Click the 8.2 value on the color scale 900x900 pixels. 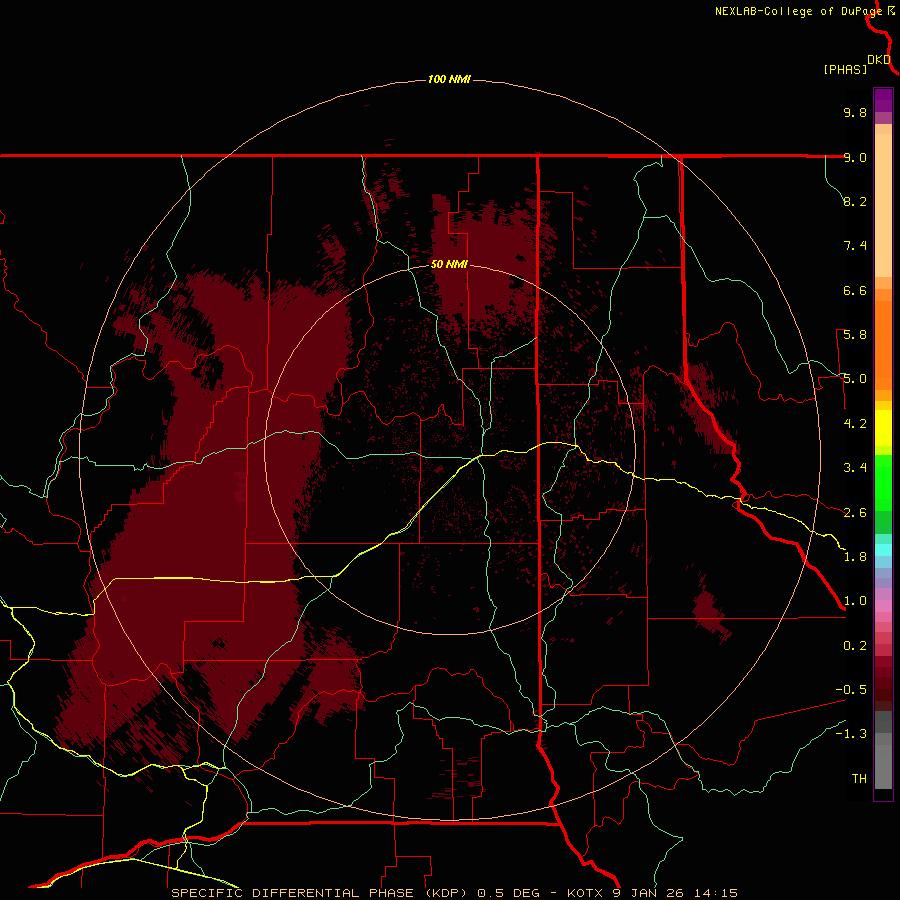855,201
